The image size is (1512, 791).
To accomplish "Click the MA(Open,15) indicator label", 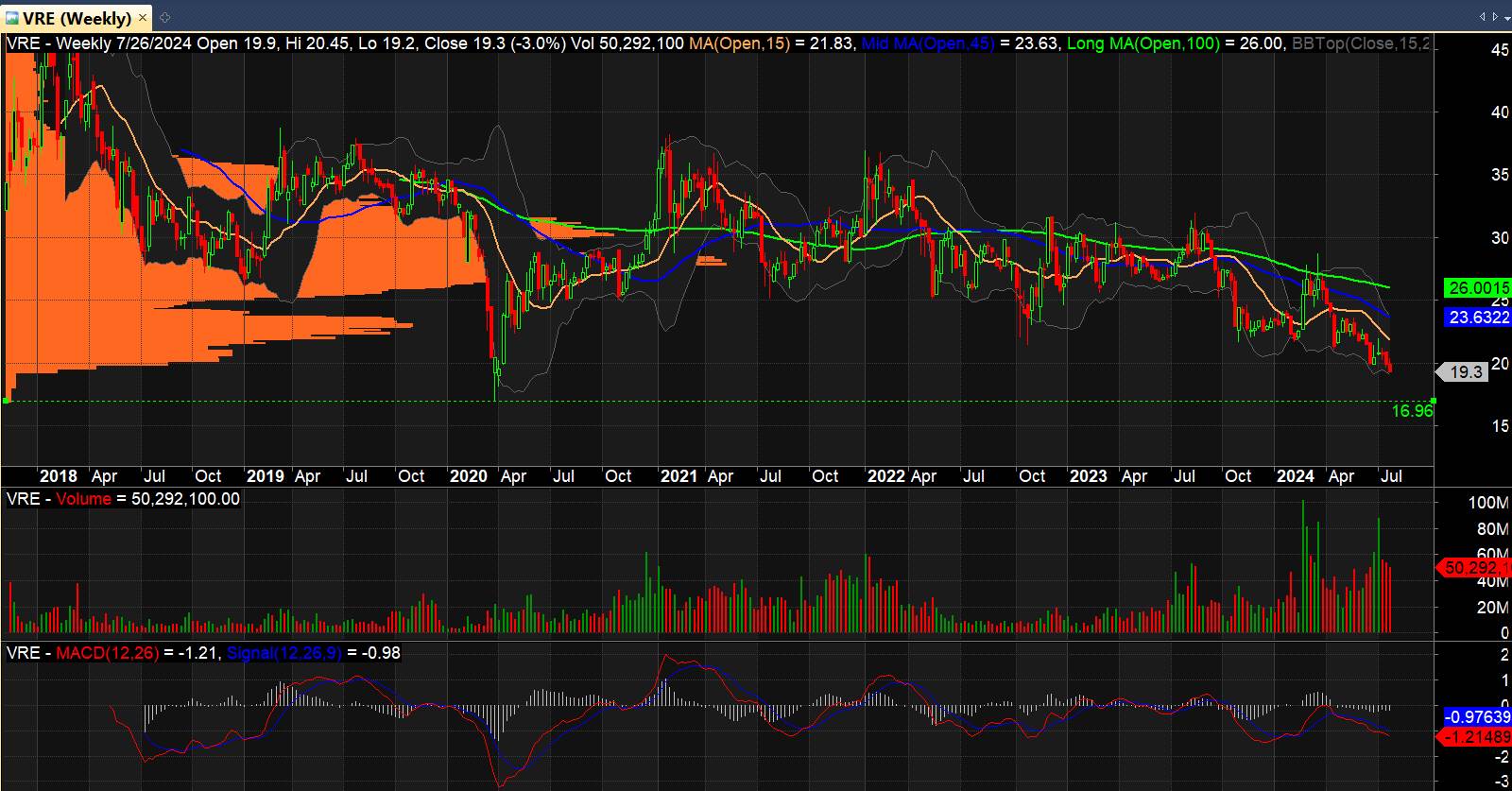I will point(739,43).
